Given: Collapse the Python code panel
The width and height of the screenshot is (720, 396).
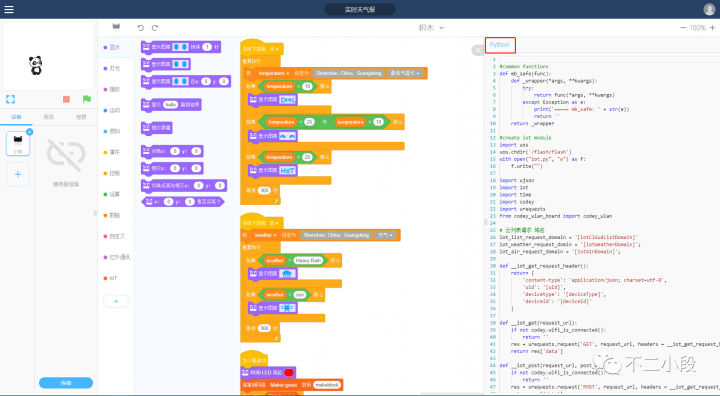Looking at the screenshot, I should pos(478,50).
